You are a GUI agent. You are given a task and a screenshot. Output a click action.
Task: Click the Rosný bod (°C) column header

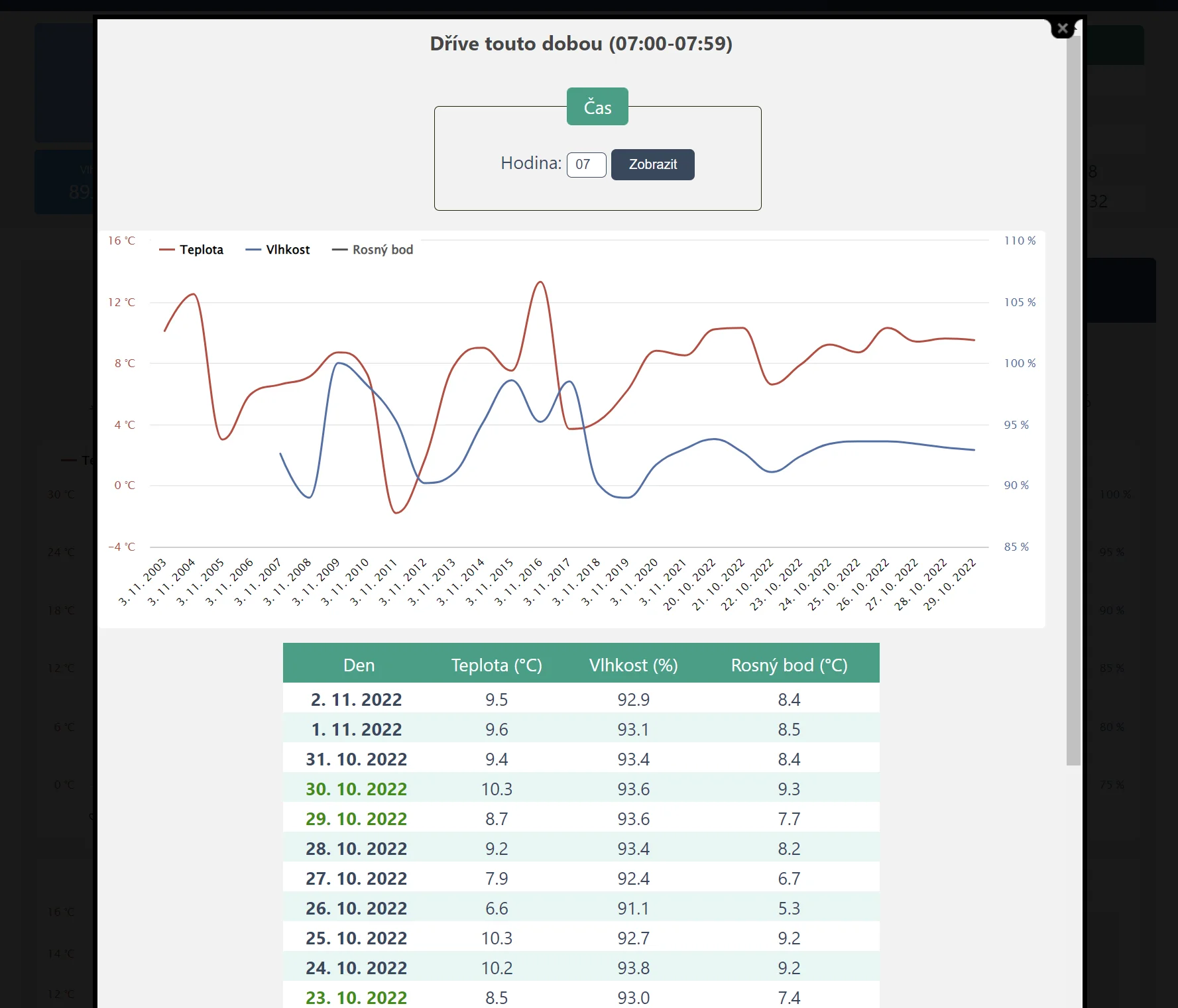point(789,665)
